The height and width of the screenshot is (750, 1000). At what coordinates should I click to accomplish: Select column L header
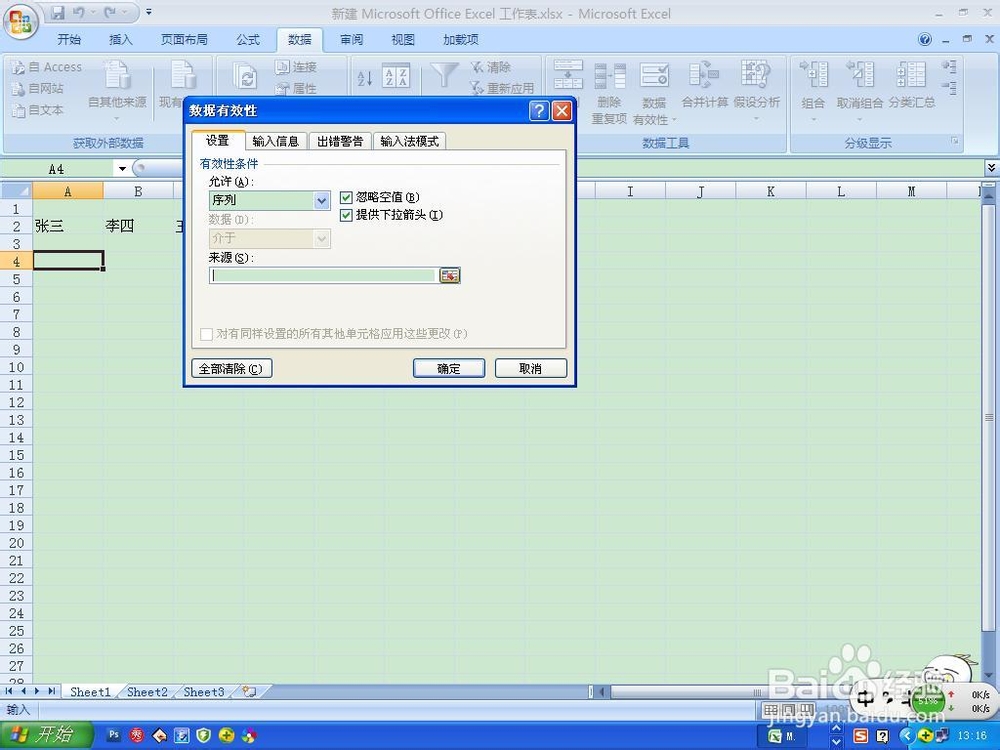coord(841,191)
